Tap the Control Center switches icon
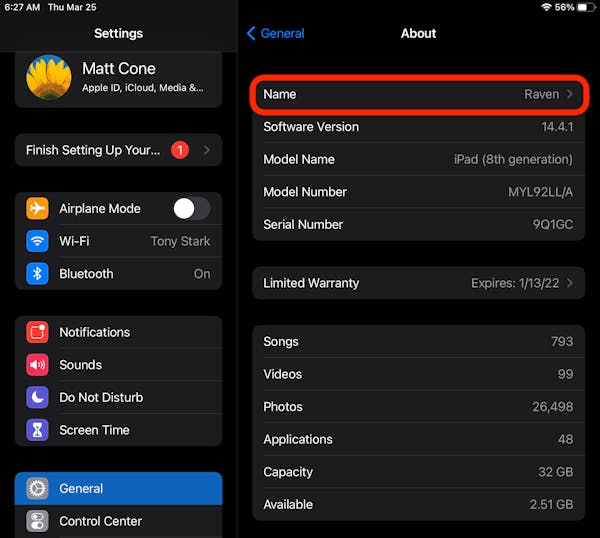The width and height of the screenshot is (600, 538). pyautogui.click(x=37, y=521)
